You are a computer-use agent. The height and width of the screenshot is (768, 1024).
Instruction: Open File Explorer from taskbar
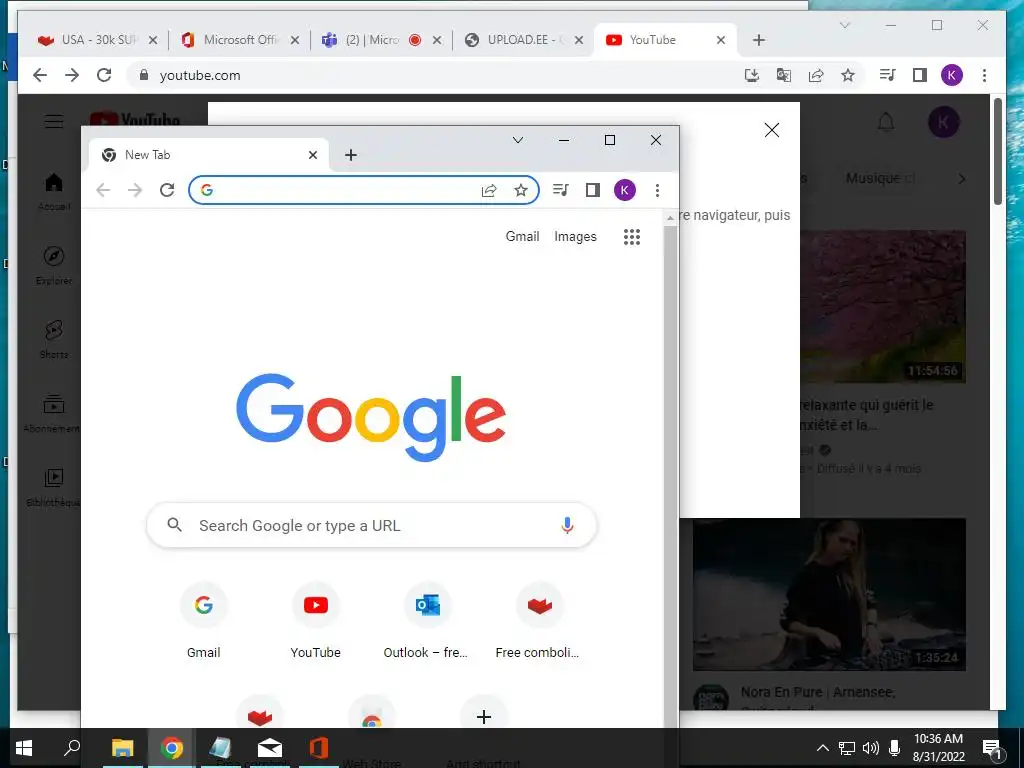tap(122, 748)
